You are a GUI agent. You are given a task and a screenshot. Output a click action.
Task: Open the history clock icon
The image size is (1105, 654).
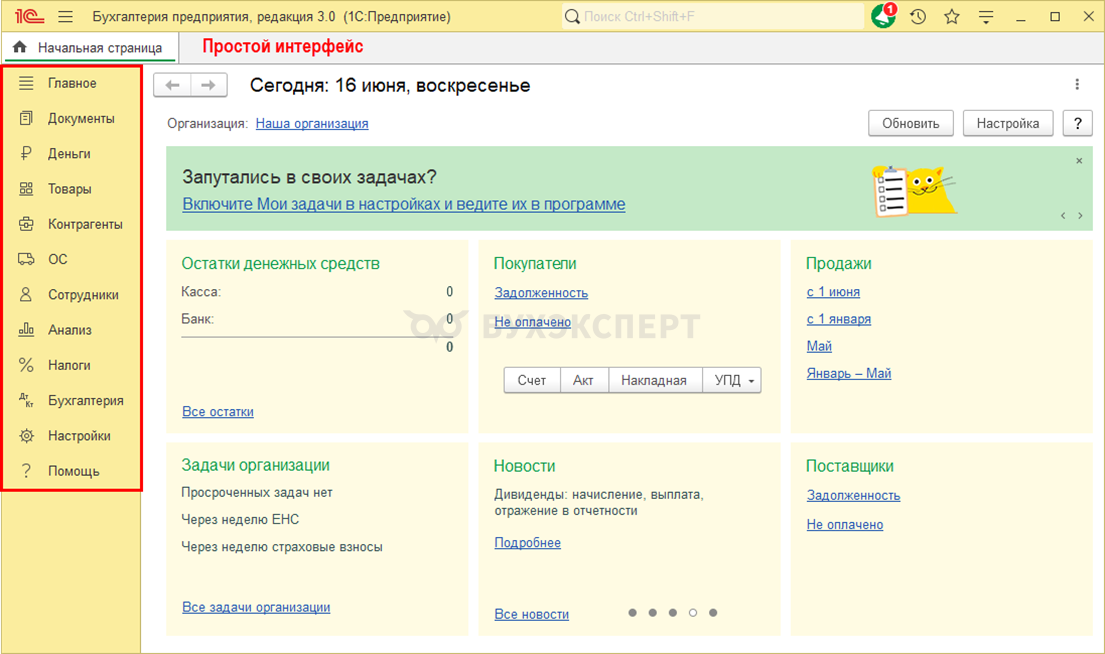click(x=918, y=16)
